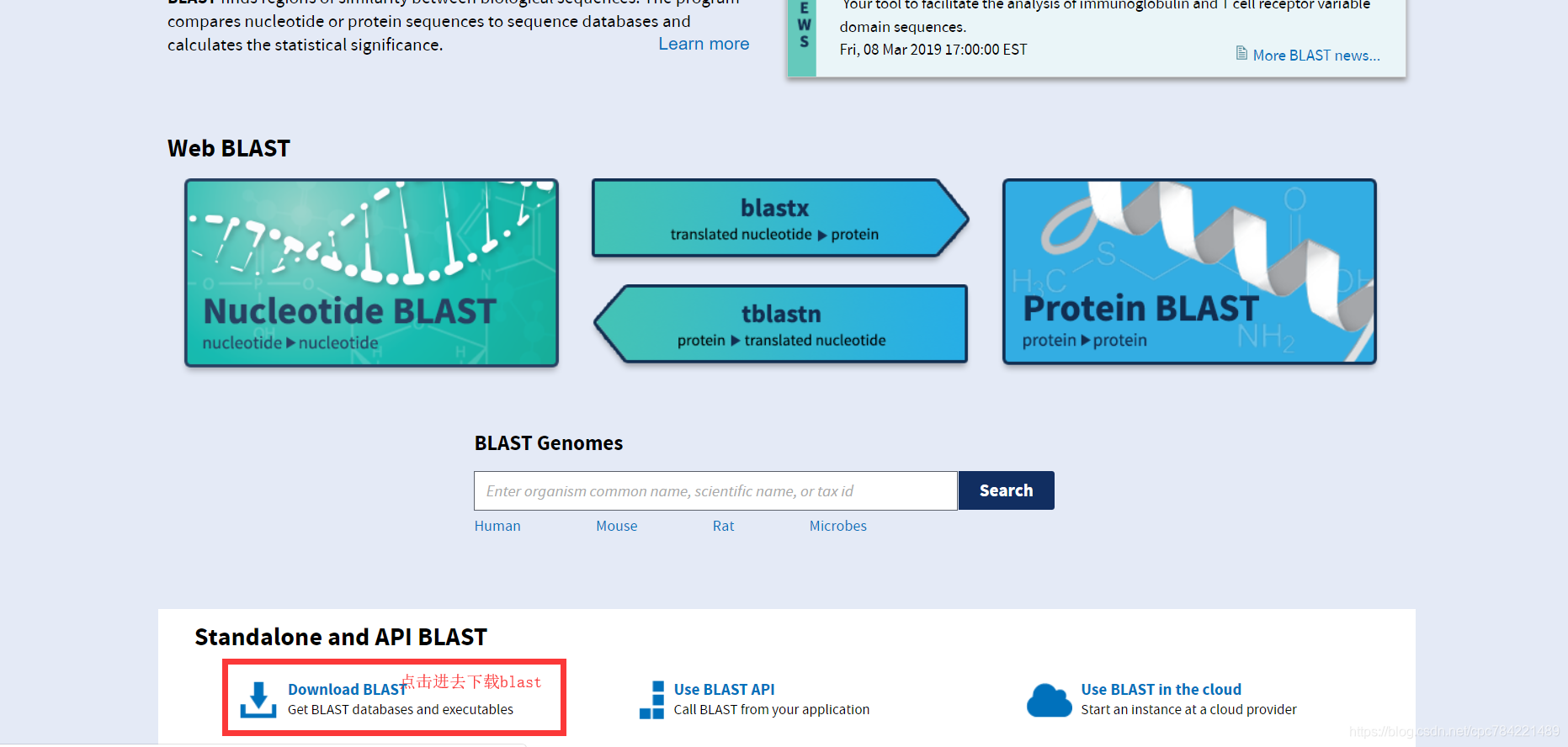1568x747 pixels.
Task: Click the blue cloud icon
Action: tap(1049, 700)
